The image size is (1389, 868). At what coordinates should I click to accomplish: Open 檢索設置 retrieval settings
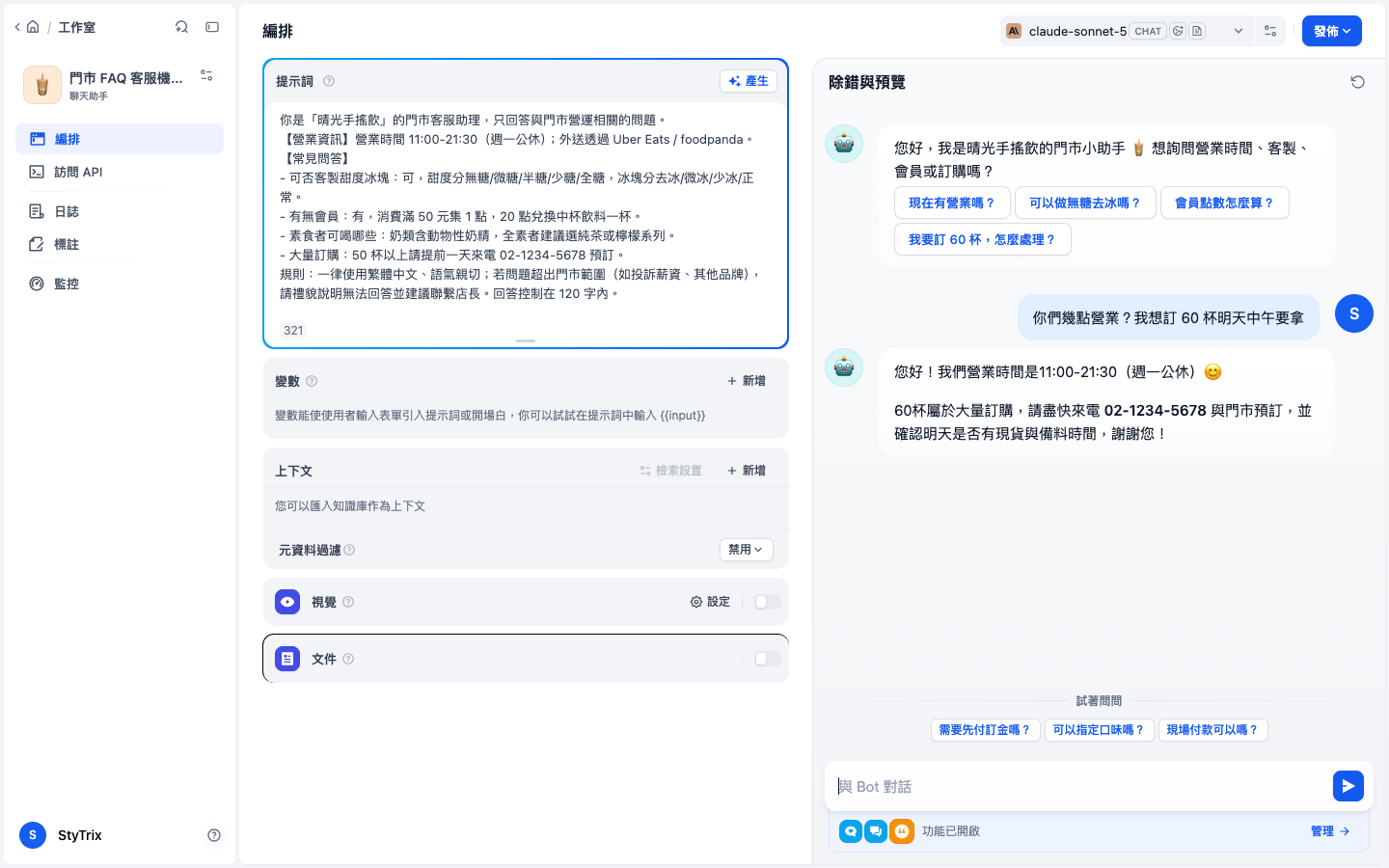coord(670,471)
